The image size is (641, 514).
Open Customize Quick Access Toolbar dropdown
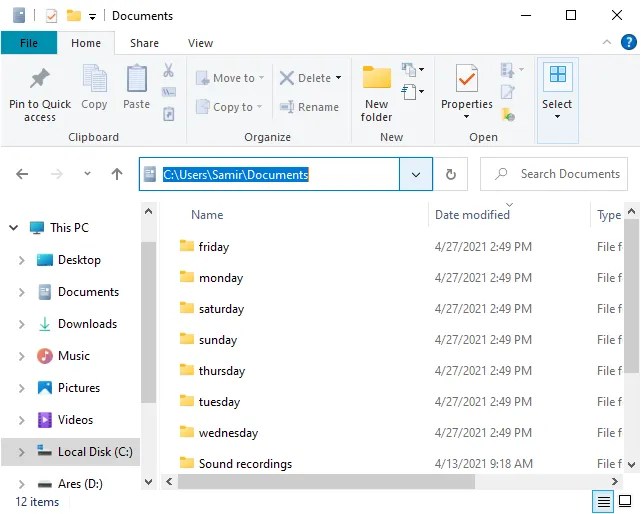click(x=93, y=17)
